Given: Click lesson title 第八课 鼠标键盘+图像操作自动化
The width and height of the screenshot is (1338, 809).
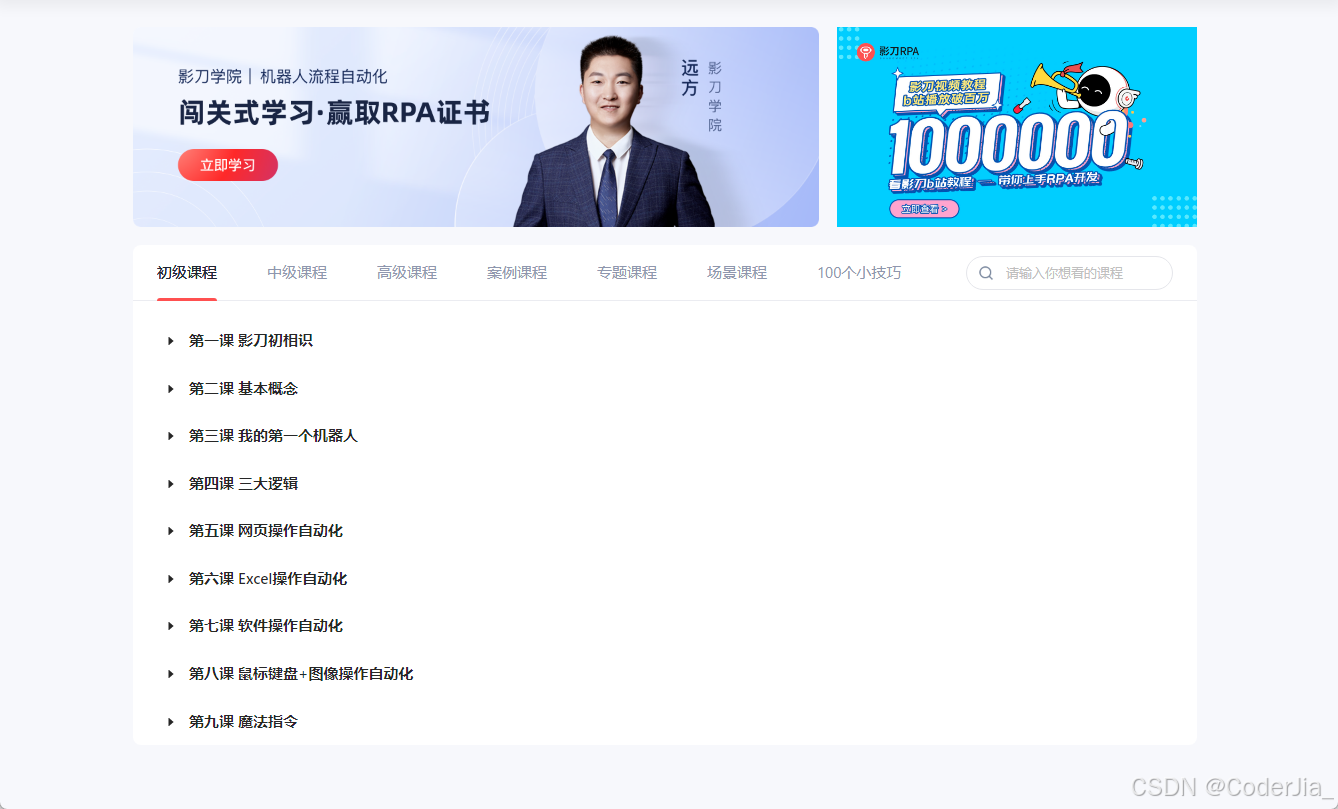Looking at the screenshot, I should point(301,674).
